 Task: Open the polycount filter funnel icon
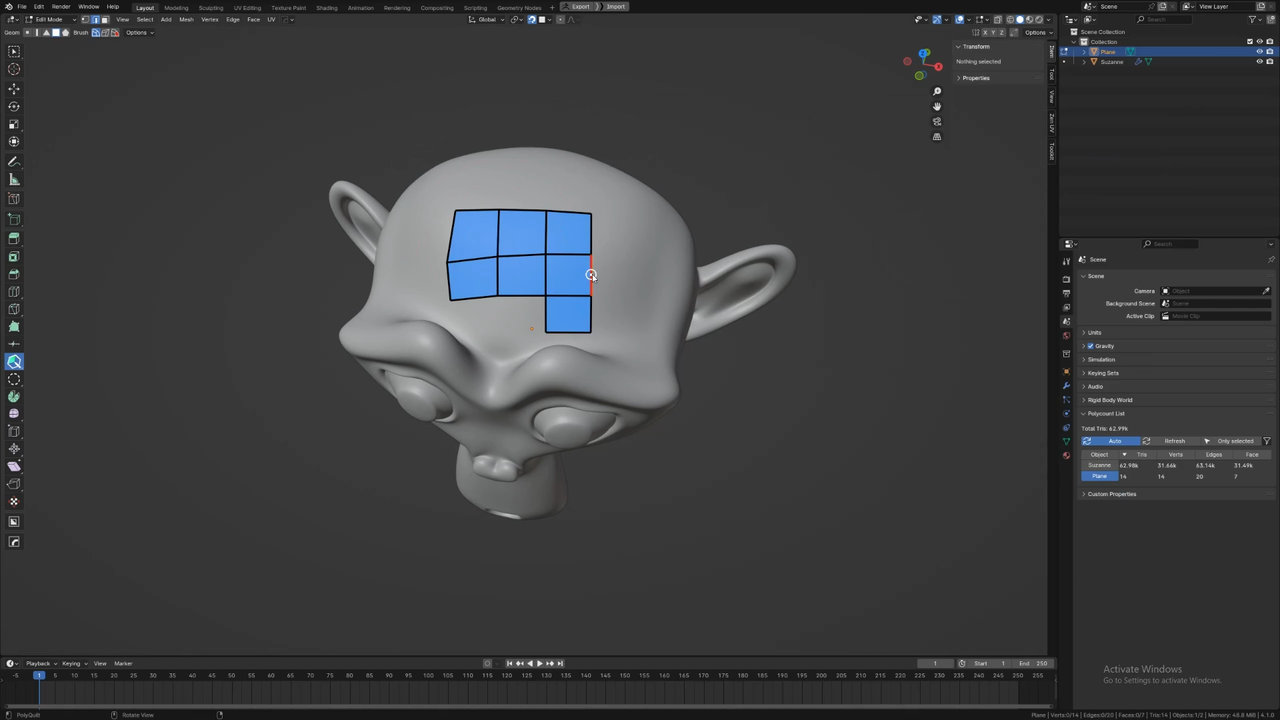1266,441
